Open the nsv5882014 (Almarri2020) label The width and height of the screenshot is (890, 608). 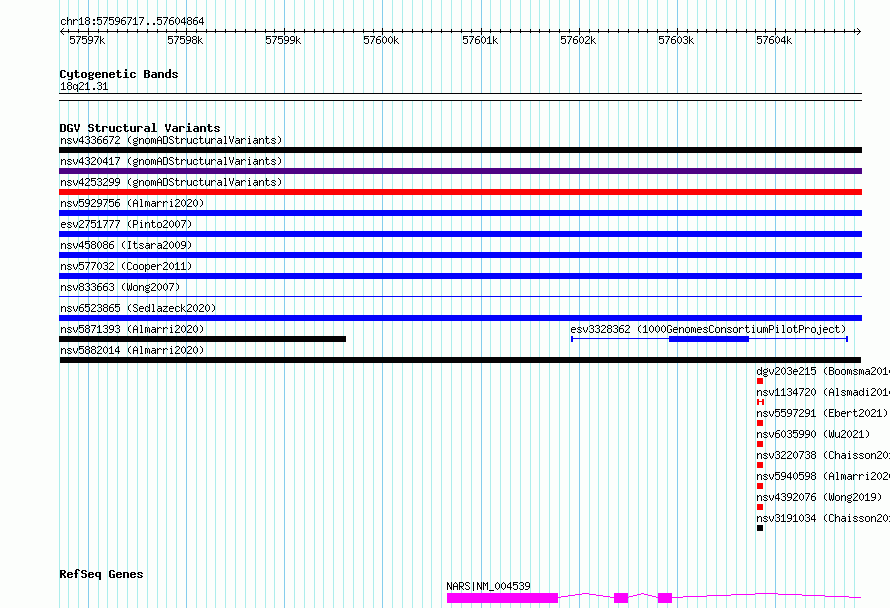[x=132, y=350]
